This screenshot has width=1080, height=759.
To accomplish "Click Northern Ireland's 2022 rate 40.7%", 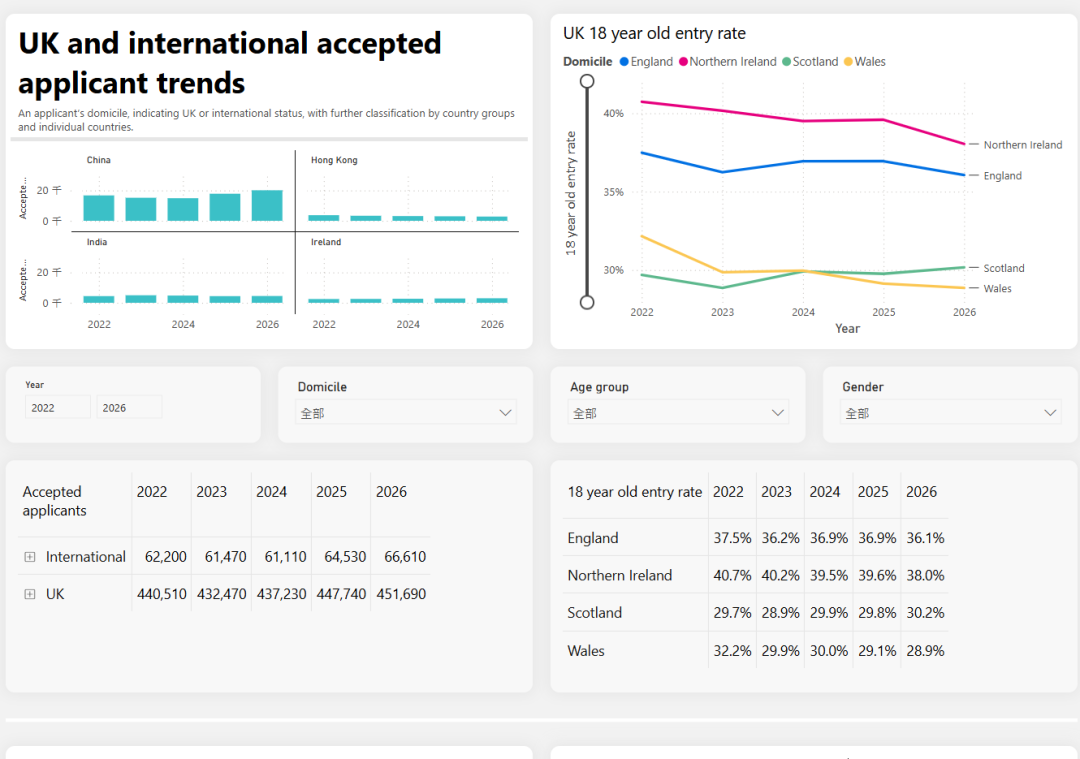I will click(x=732, y=575).
